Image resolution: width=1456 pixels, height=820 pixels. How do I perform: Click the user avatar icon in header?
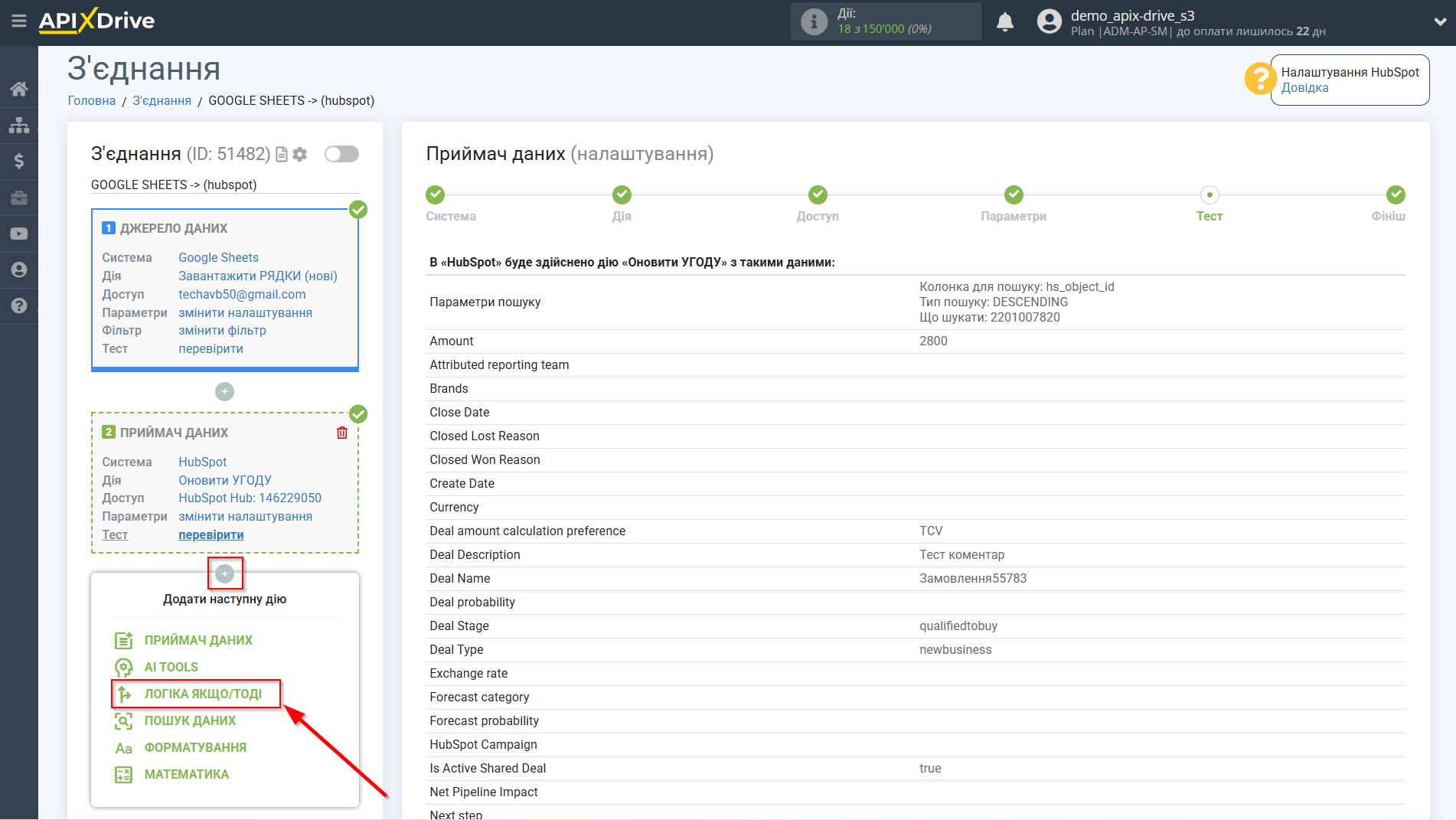click(x=1050, y=21)
